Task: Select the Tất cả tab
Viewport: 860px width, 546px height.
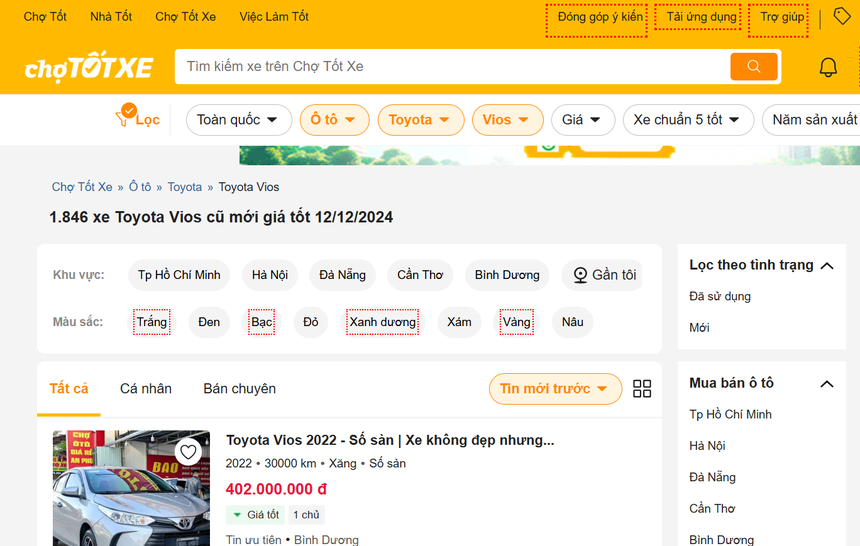Action: coord(69,389)
